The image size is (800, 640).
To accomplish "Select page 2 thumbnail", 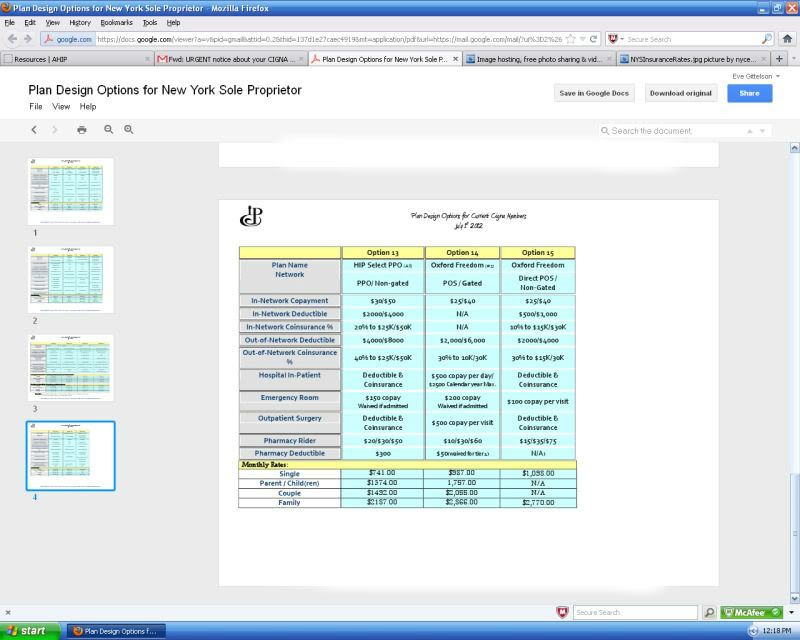I will click(x=71, y=280).
